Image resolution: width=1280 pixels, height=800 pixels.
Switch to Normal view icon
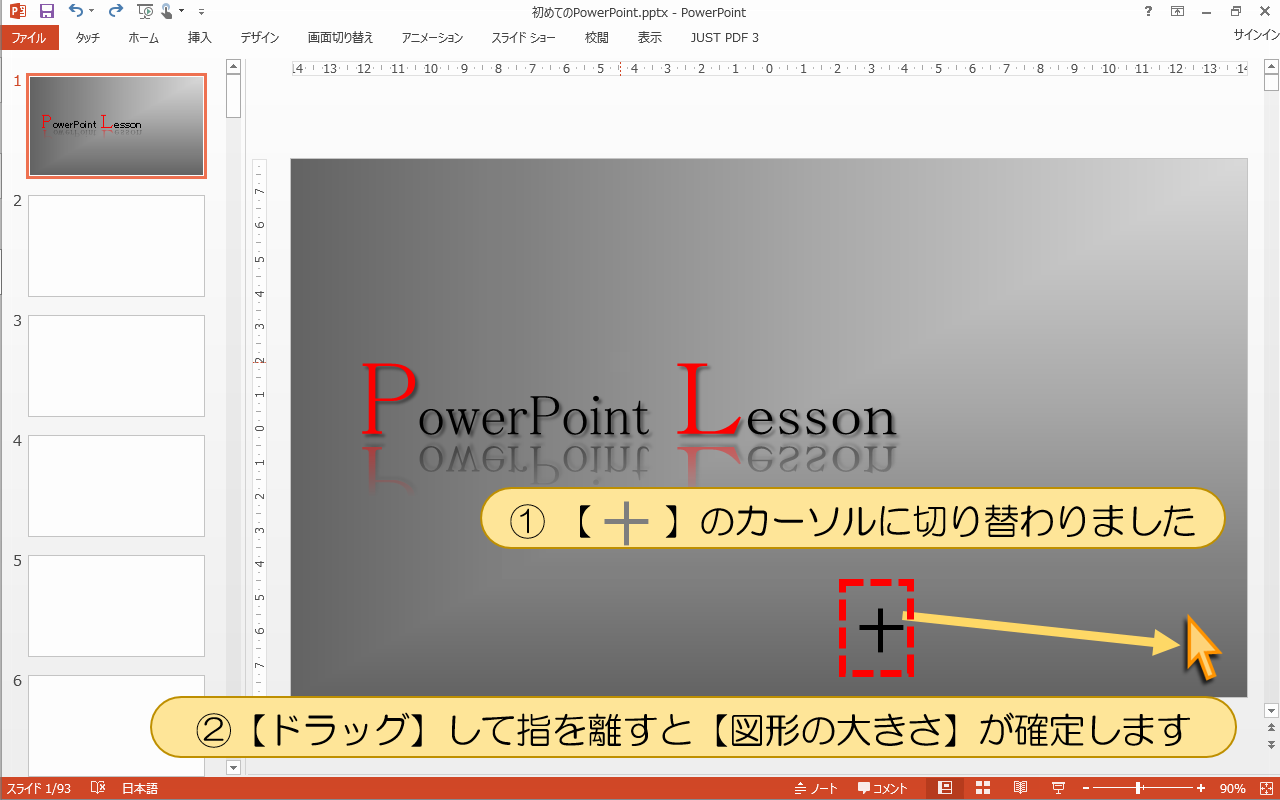pyautogui.click(x=945, y=788)
